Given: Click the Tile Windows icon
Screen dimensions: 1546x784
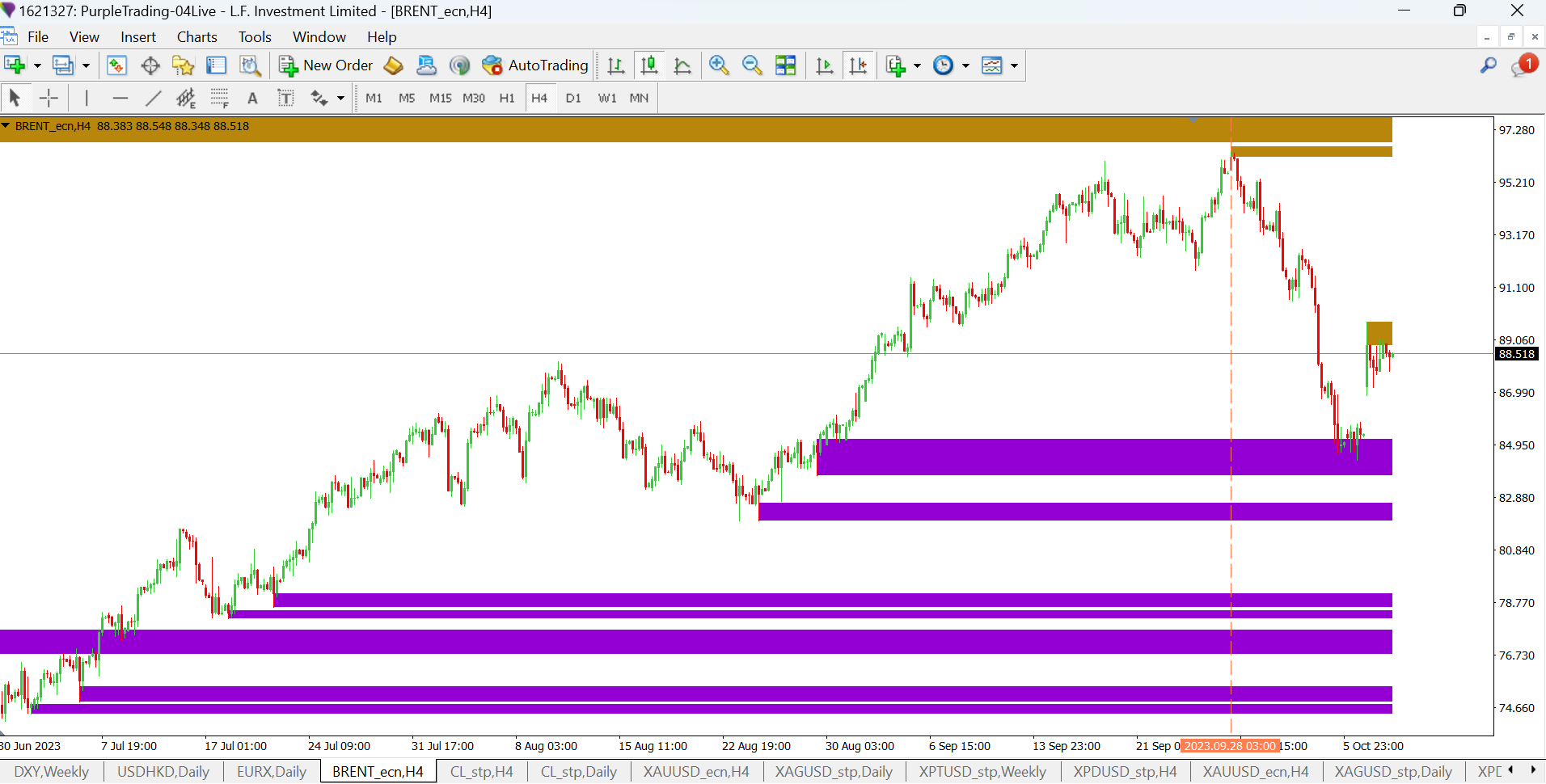Looking at the screenshot, I should tap(785, 65).
